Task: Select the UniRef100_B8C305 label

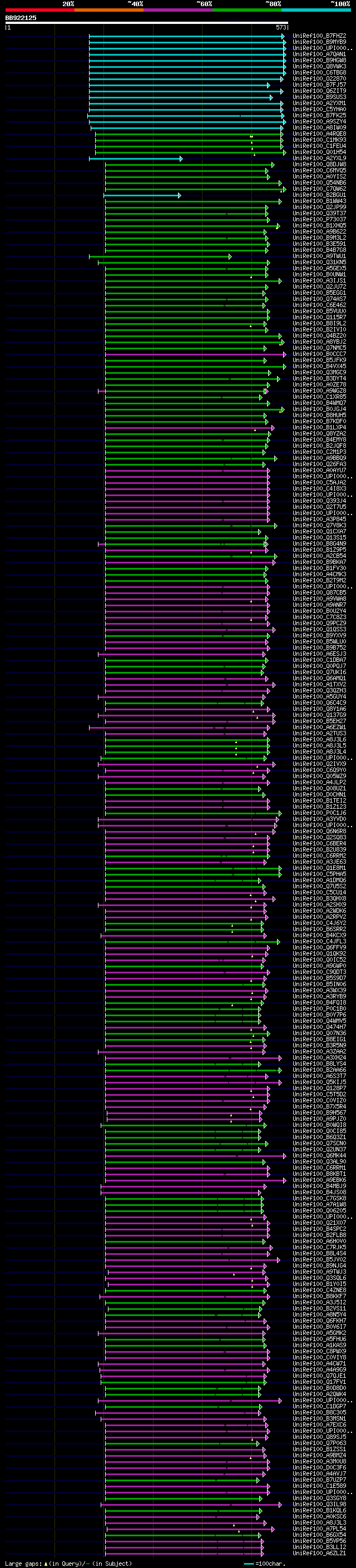Action: click(x=319, y=1412)
